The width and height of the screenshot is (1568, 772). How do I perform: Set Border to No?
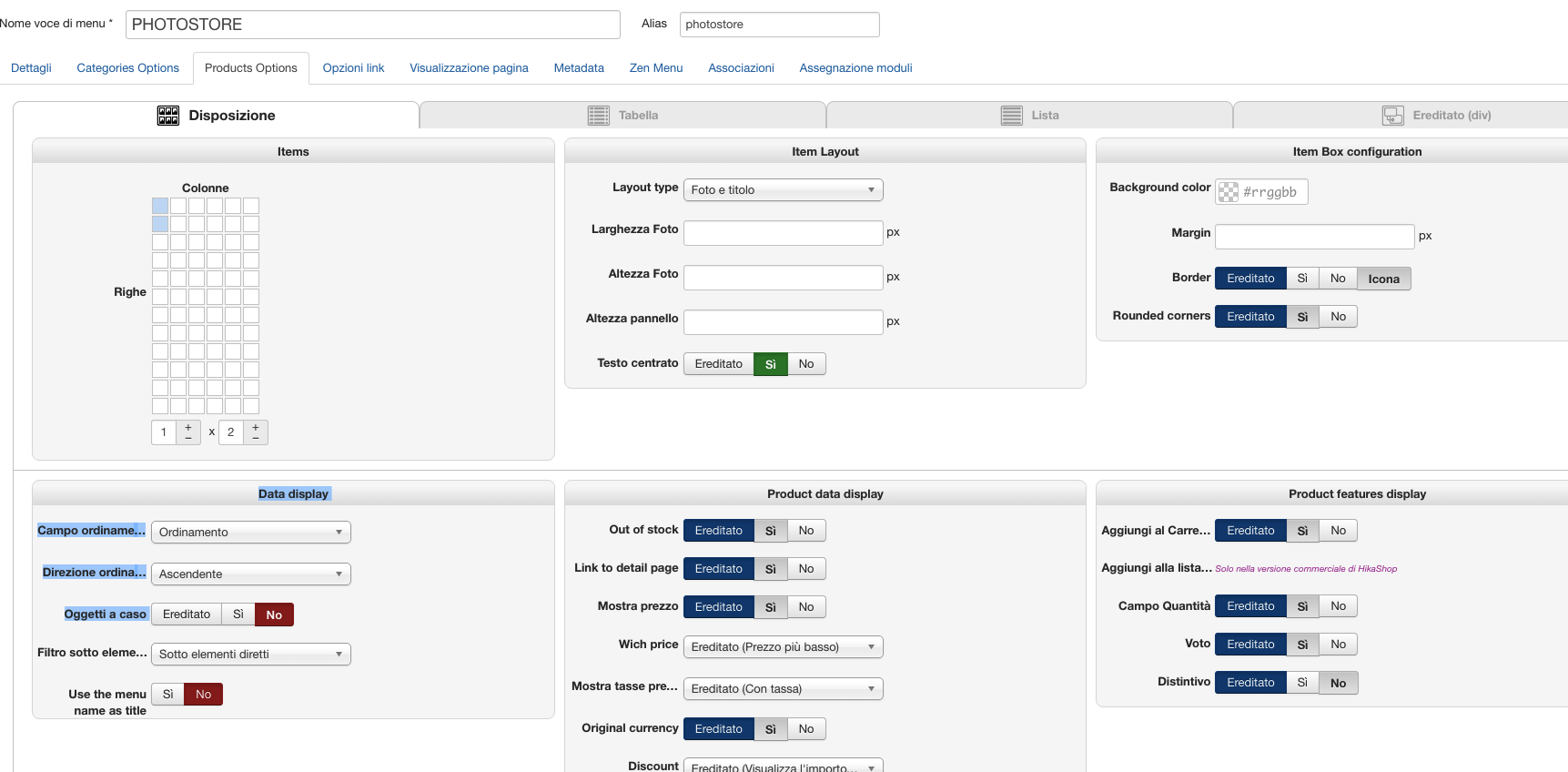(1338, 279)
